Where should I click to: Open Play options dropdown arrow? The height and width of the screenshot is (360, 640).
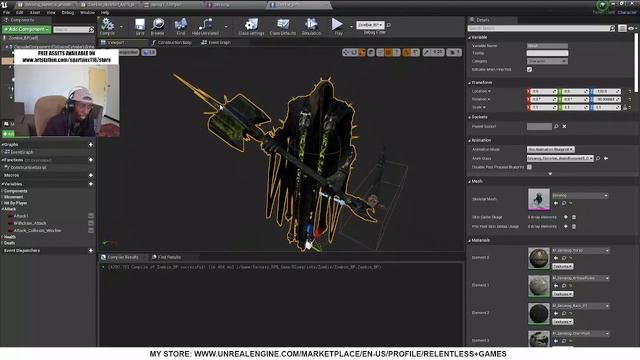(x=351, y=27)
